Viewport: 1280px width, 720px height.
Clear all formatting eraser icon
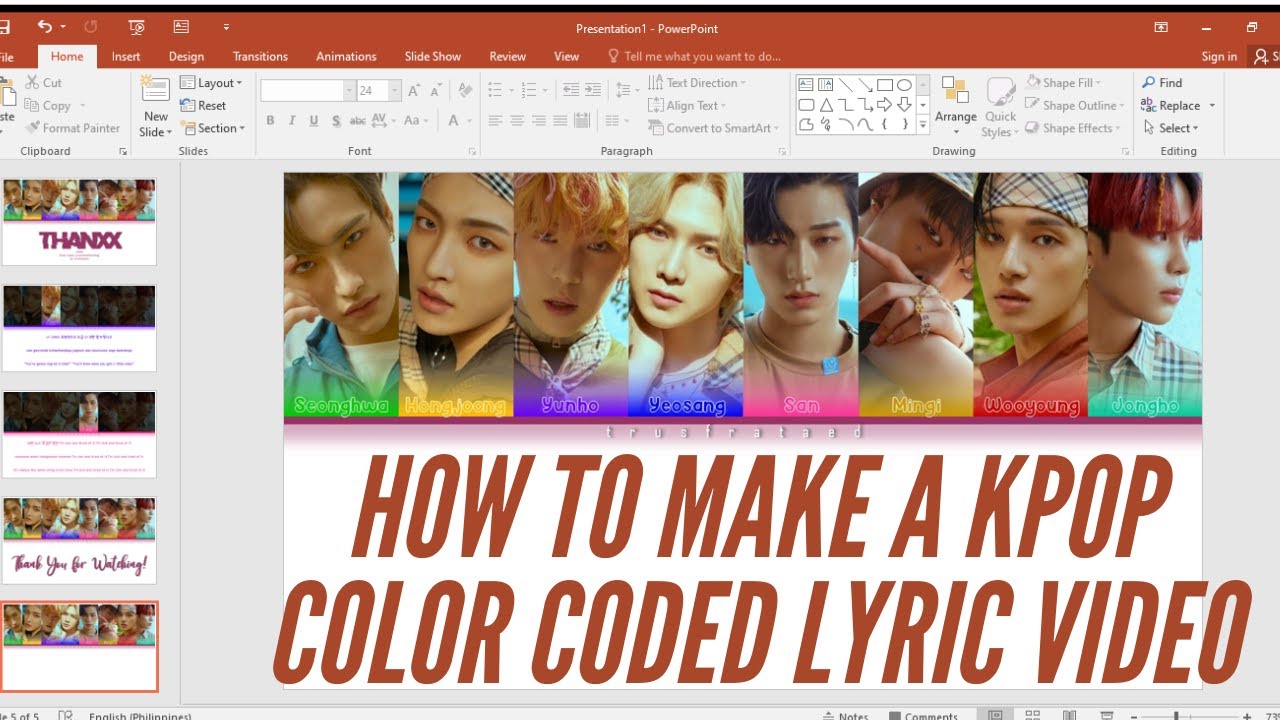click(465, 91)
